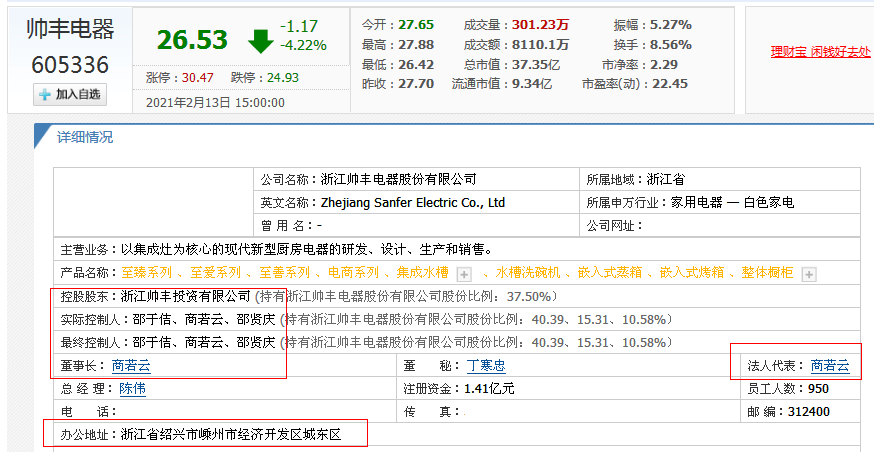Click the 公司网址 field label

tap(615, 226)
